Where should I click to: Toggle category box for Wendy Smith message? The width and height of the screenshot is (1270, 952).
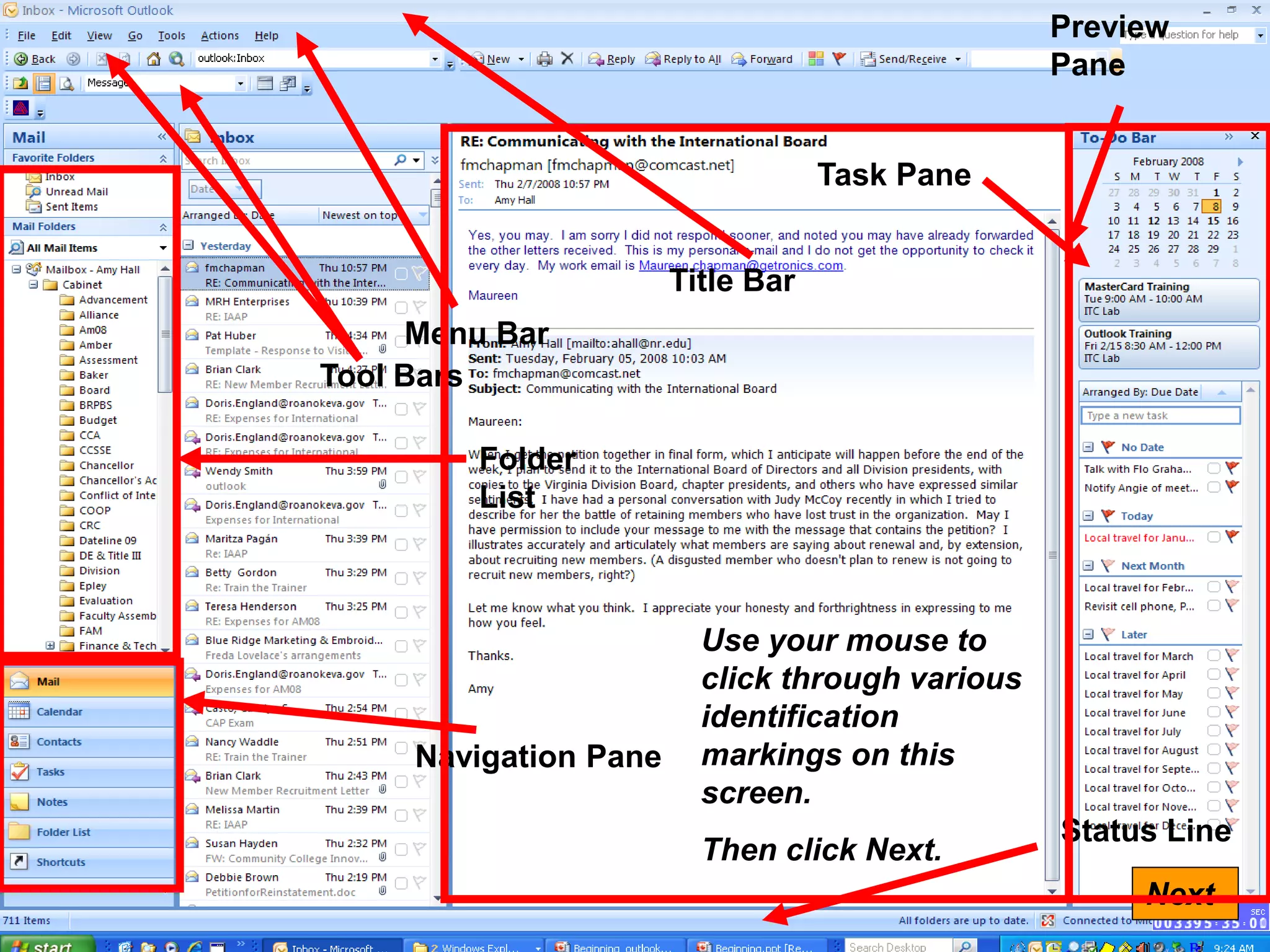point(401,477)
